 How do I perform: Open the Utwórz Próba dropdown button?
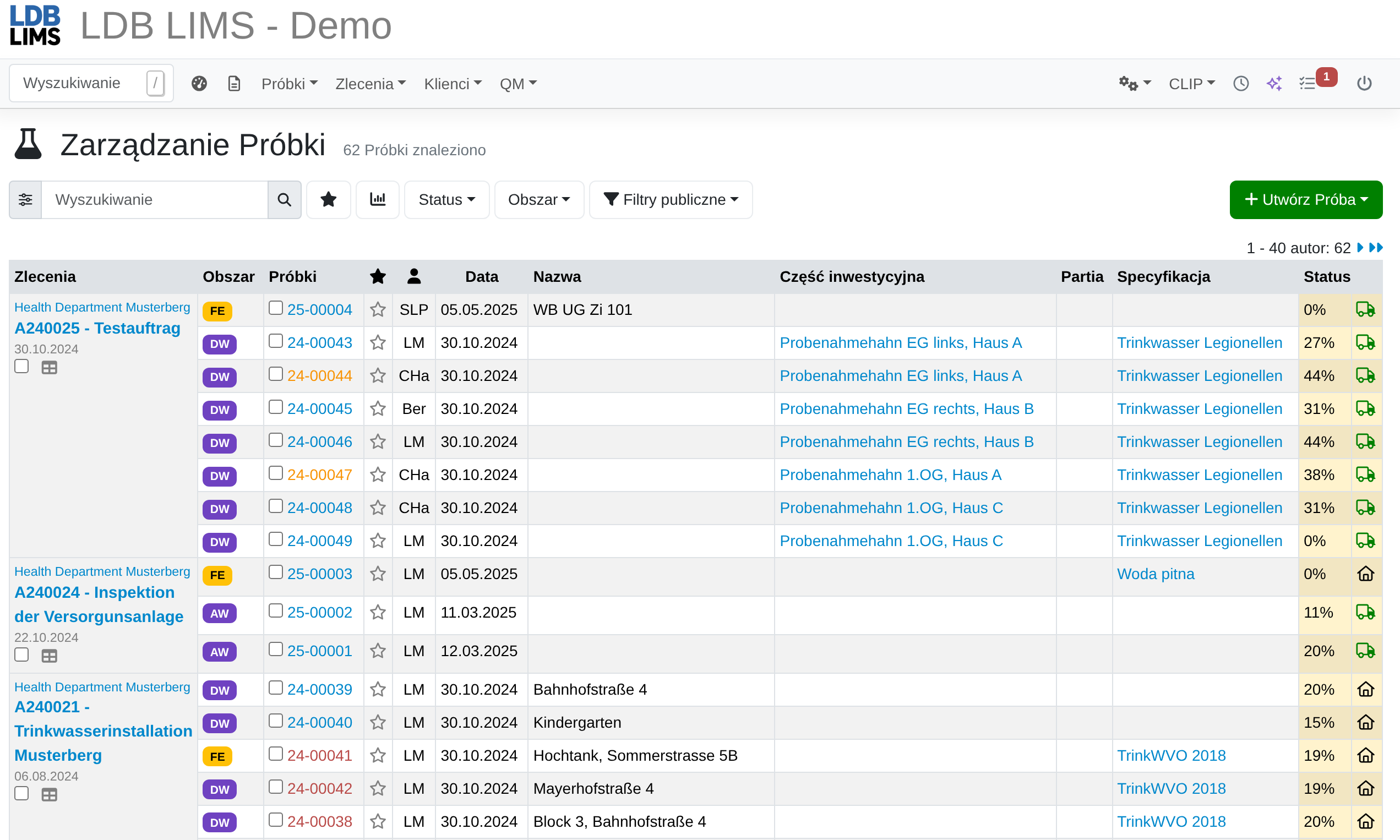1306,200
